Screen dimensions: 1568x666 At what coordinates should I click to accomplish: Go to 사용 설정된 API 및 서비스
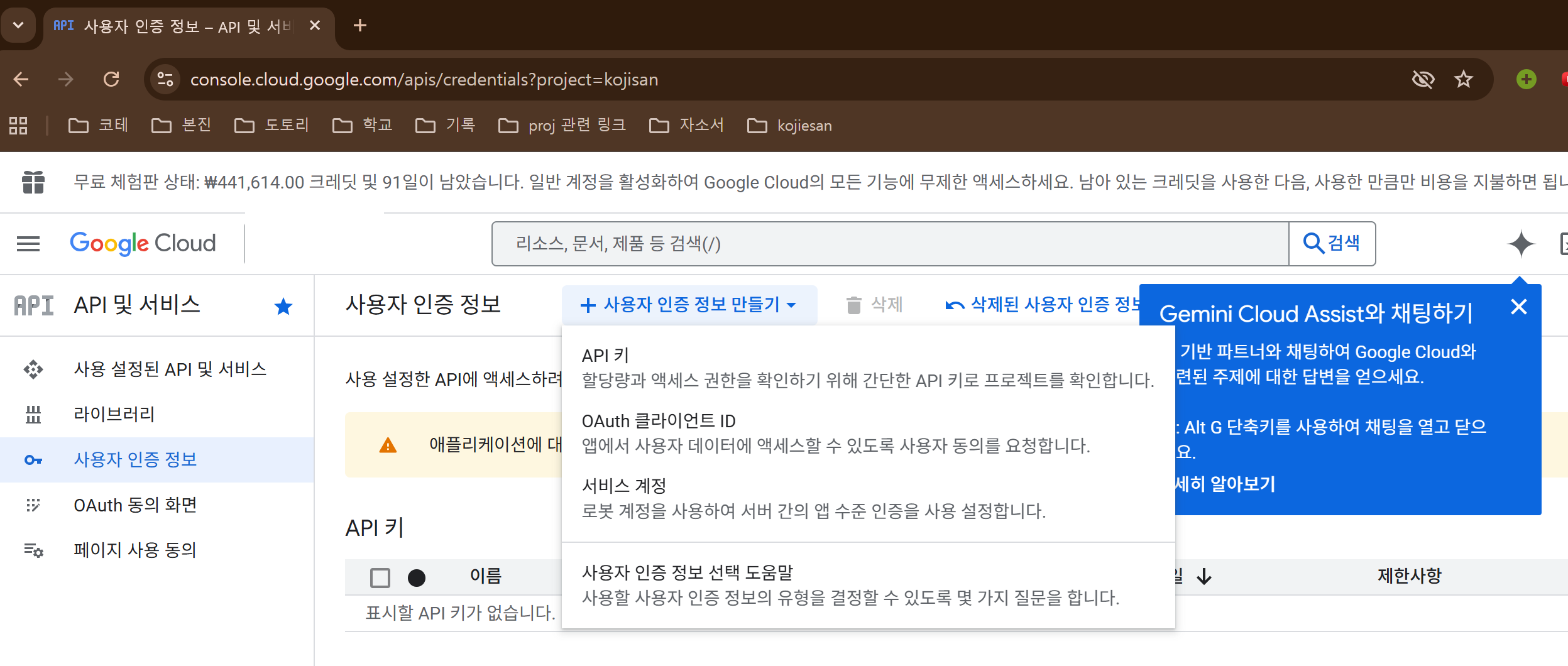pyautogui.click(x=157, y=369)
